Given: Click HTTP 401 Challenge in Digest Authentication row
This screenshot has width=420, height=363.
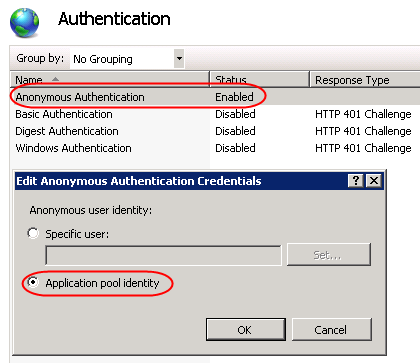Looking at the screenshot, I should [x=363, y=131].
